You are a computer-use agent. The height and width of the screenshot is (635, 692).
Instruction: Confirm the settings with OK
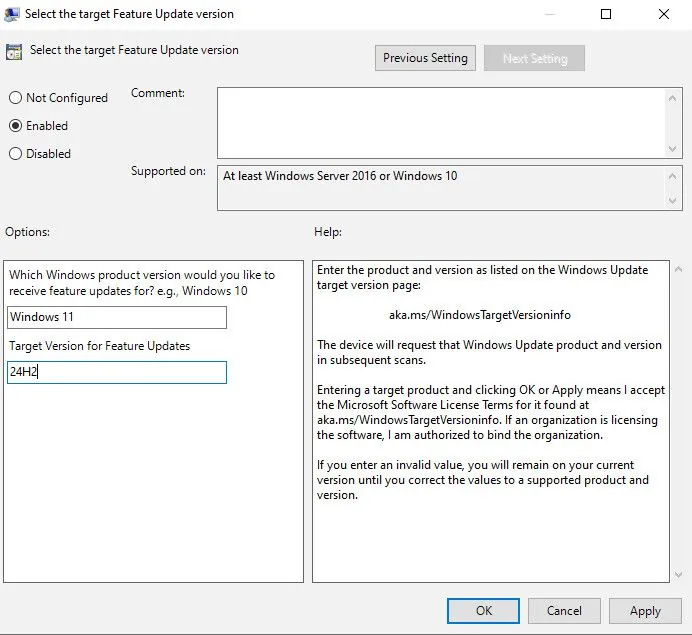tap(483, 610)
